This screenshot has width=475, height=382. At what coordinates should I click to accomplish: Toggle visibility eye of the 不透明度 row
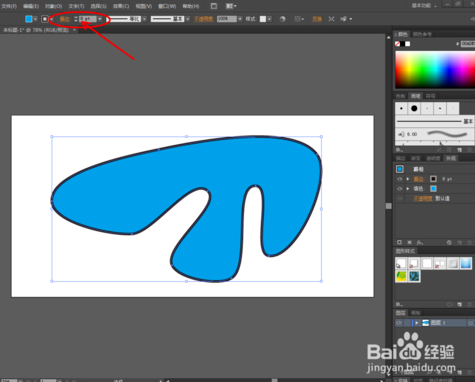(399, 198)
